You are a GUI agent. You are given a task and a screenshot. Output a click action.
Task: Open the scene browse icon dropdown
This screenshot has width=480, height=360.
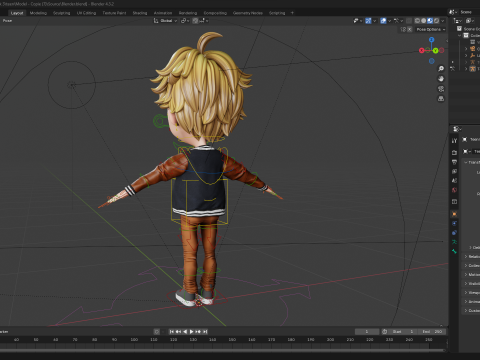tap(453, 12)
